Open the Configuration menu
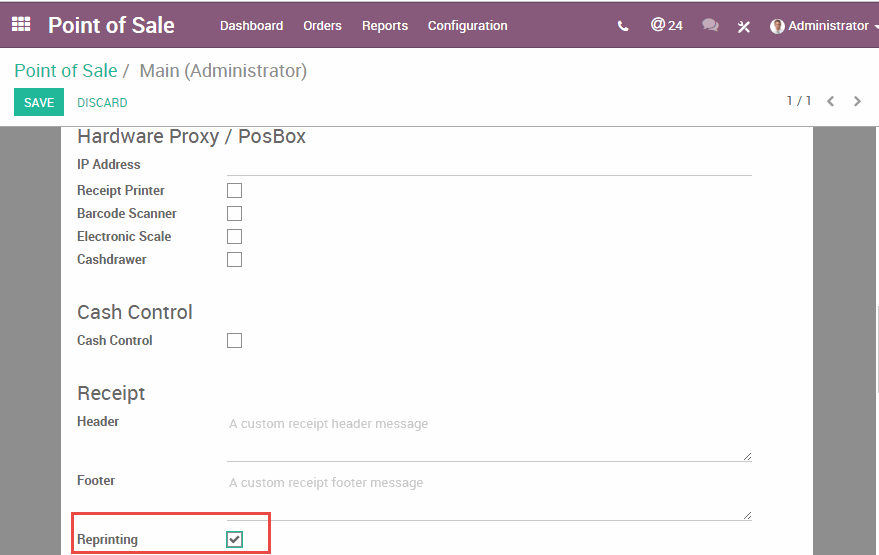Image resolution: width=879 pixels, height=555 pixels. pyautogui.click(x=467, y=26)
